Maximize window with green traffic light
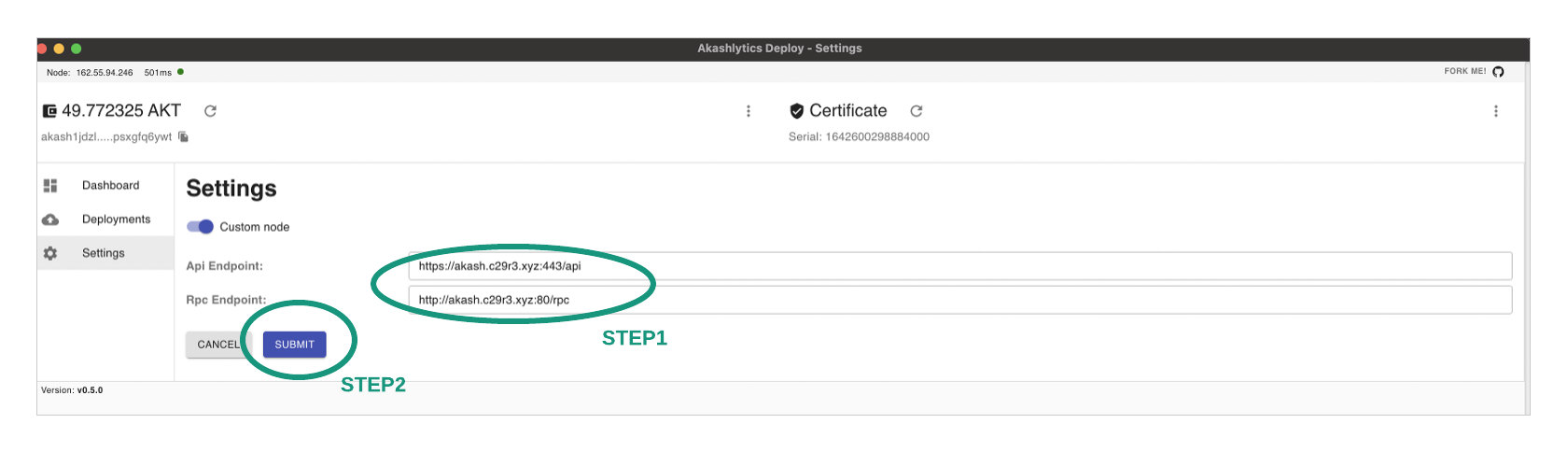 [77, 49]
